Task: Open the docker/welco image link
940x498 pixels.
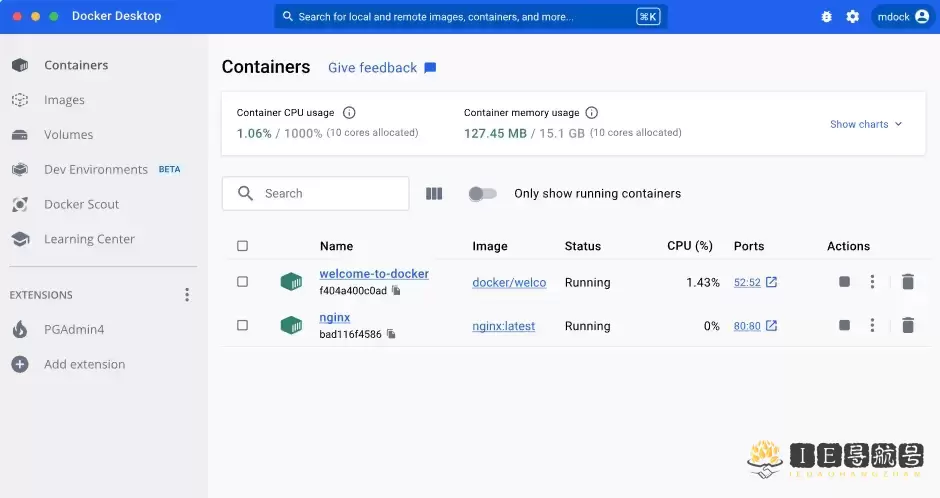Action: (509, 282)
